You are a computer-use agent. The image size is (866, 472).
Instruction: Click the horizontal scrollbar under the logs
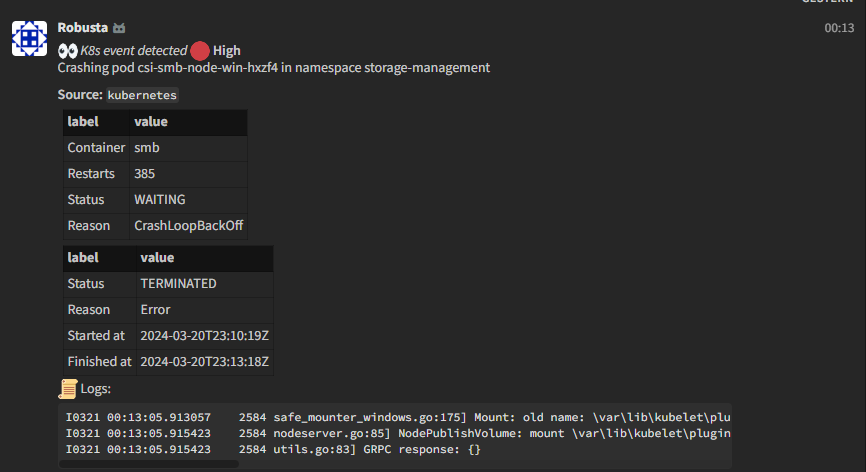(149, 464)
